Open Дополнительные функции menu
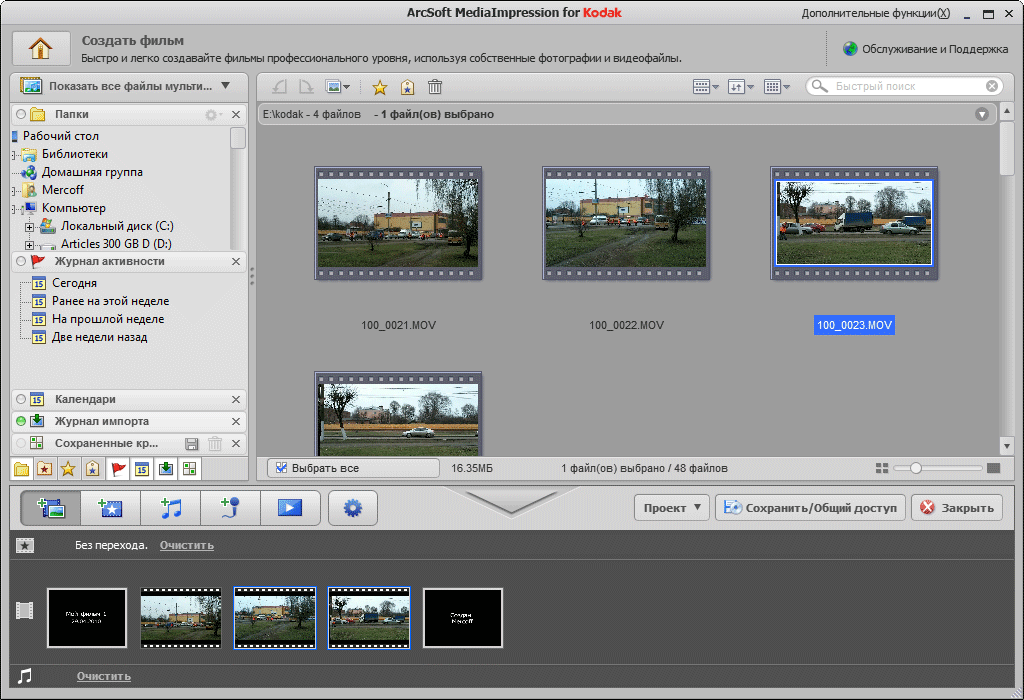Image resolution: width=1024 pixels, height=700 pixels. (876, 13)
